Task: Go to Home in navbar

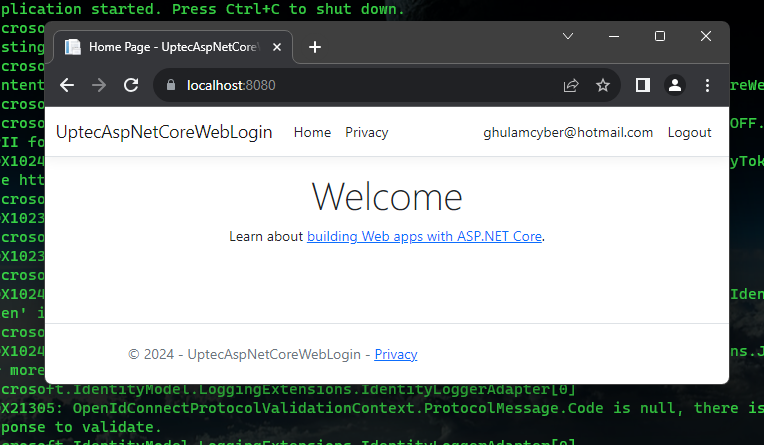Action: pos(312,132)
